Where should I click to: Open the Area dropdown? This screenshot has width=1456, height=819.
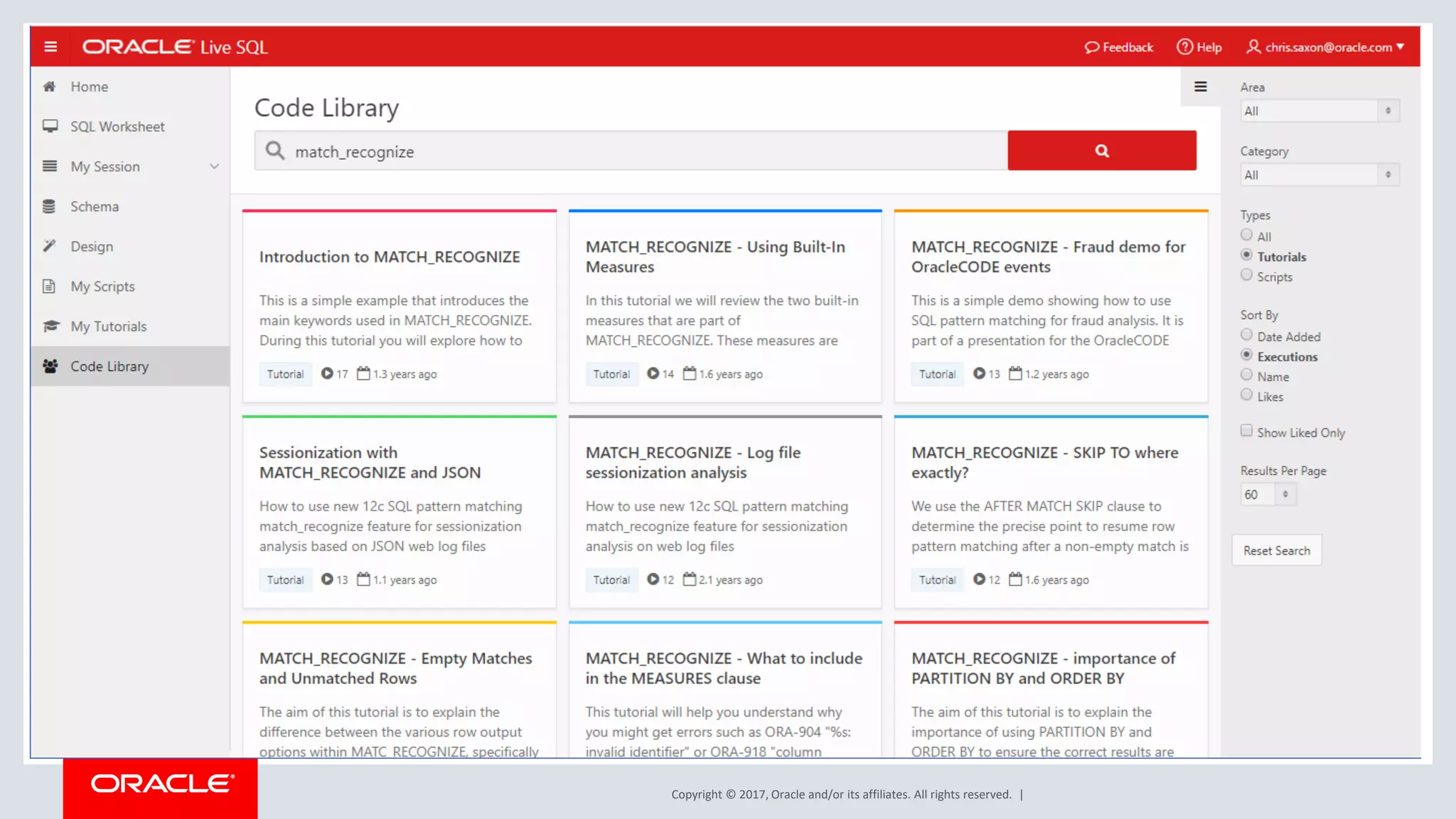(1319, 111)
